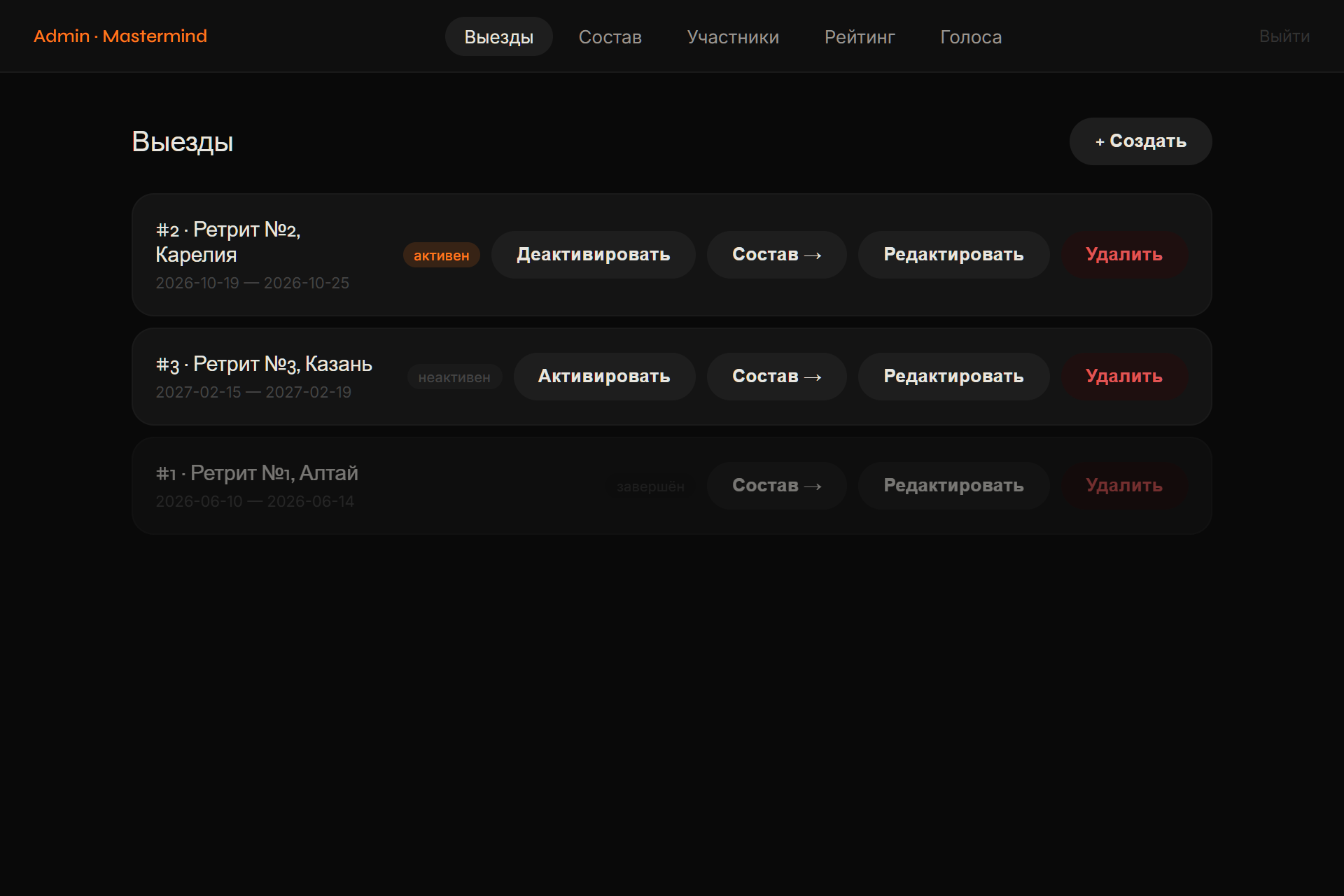
Task: Go to the Участники tab
Action: coord(733,36)
